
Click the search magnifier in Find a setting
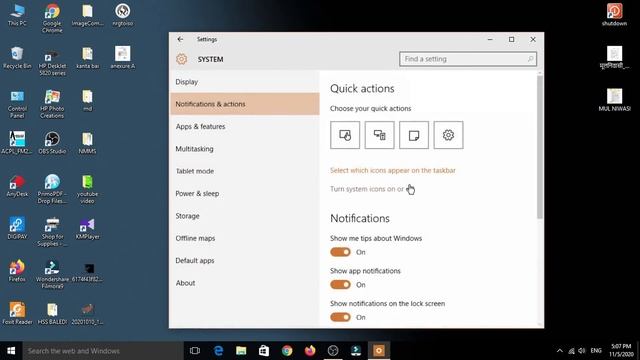[x=530, y=59]
